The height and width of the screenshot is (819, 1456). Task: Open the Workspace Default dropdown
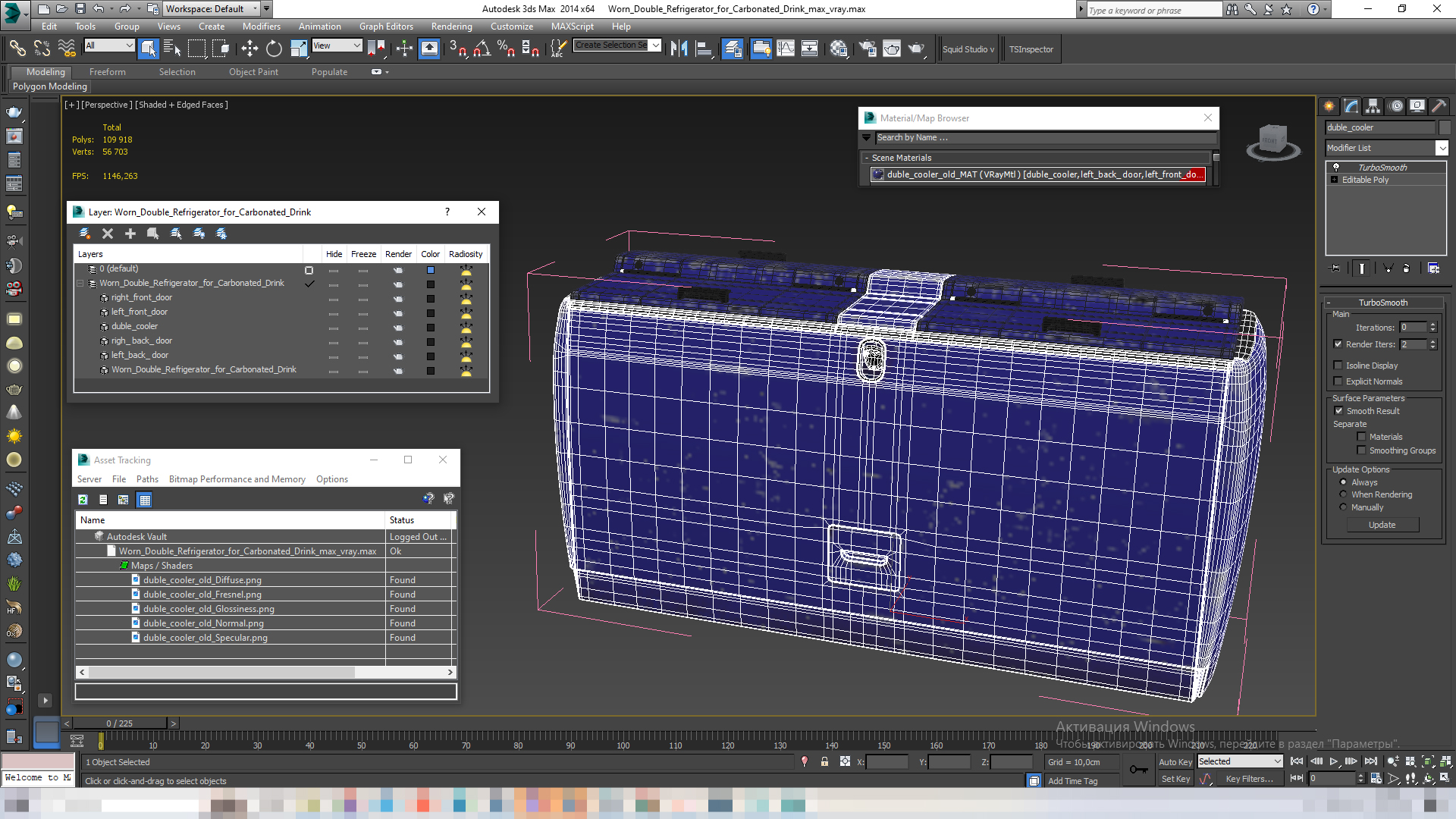click(212, 9)
